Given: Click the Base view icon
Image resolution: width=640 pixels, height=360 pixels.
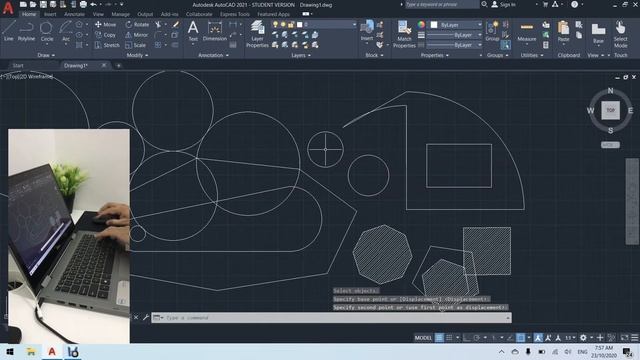Looking at the screenshot, I should 598,33.
